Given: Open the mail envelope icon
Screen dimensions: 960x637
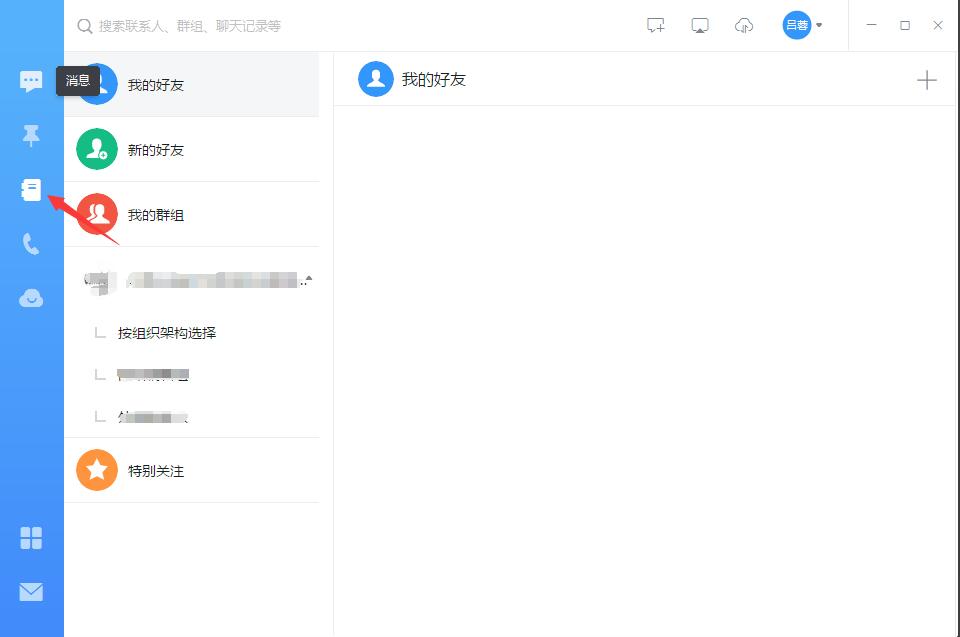Looking at the screenshot, I should click(30, 591).
